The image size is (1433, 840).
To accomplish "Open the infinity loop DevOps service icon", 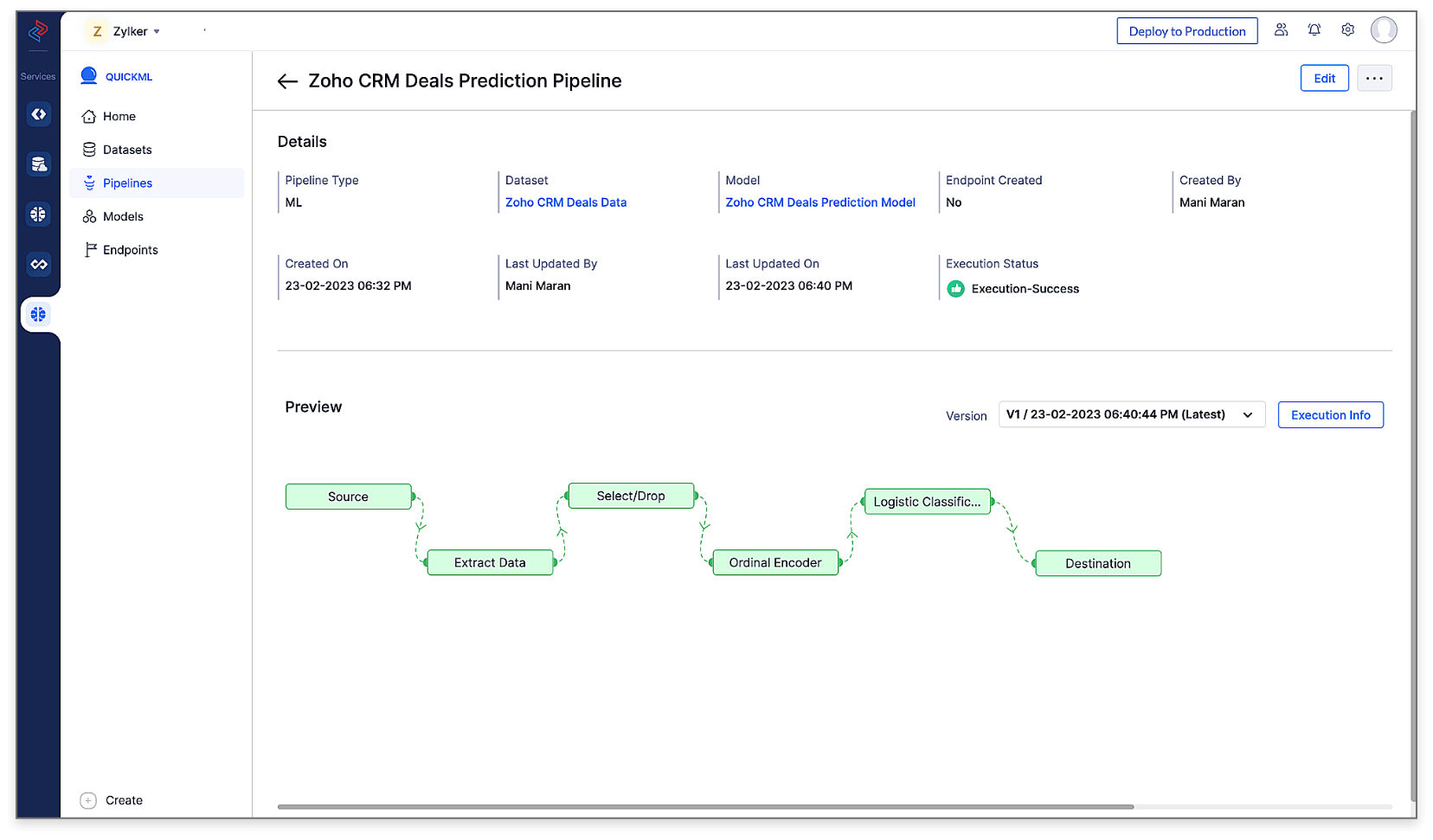I will click(x=38, y=264).
